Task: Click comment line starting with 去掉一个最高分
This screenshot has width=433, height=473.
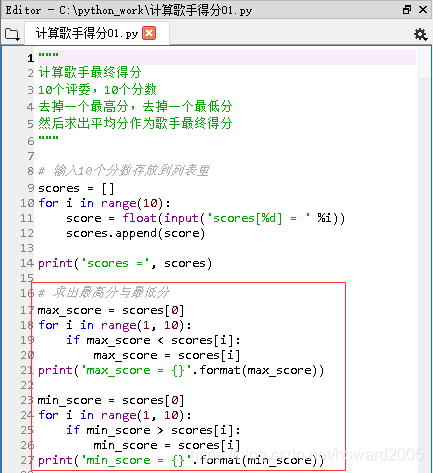Action: tap(135, 106)
